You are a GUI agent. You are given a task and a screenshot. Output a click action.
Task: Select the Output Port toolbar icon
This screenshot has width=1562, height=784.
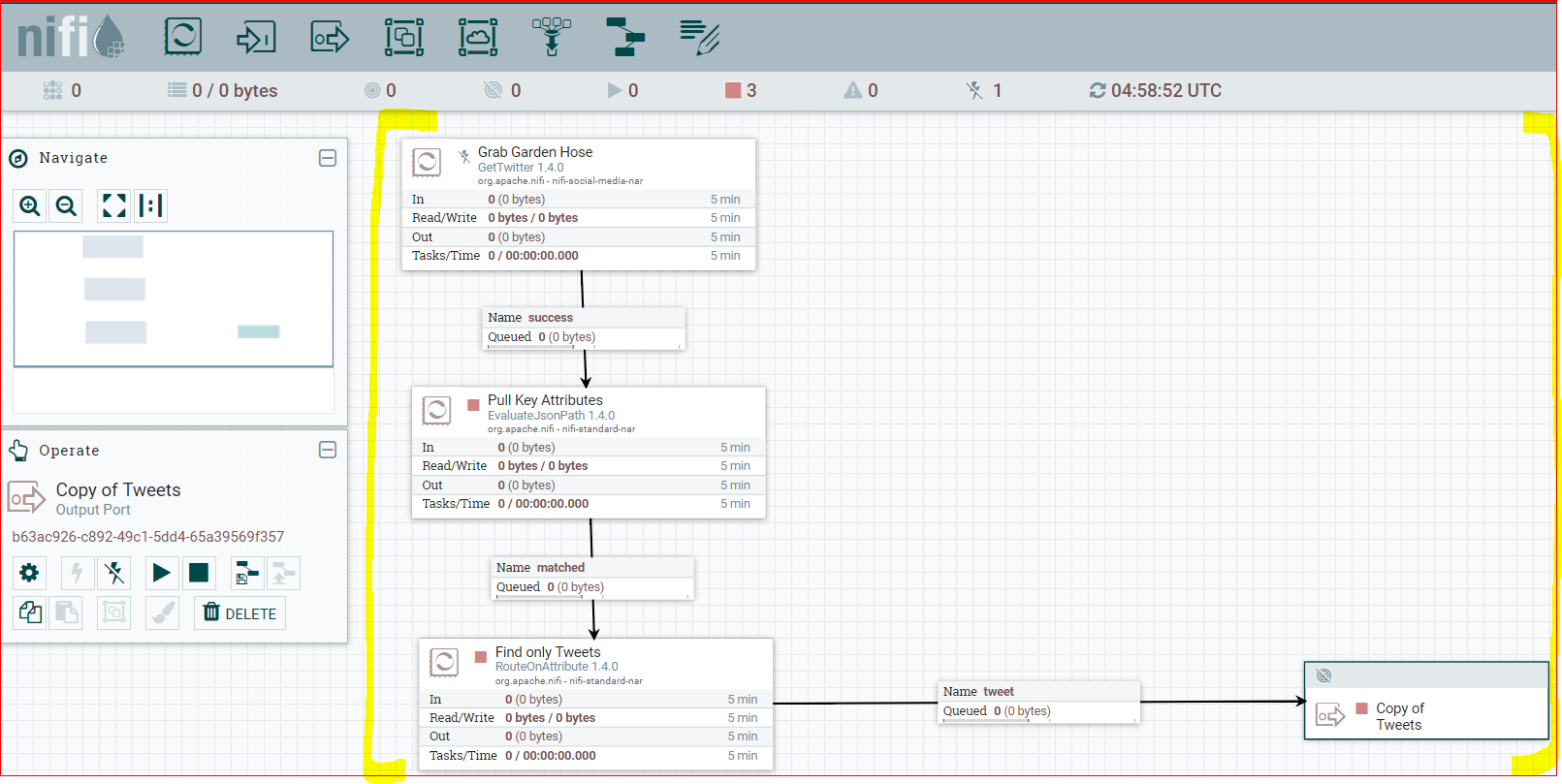point(330,37)
